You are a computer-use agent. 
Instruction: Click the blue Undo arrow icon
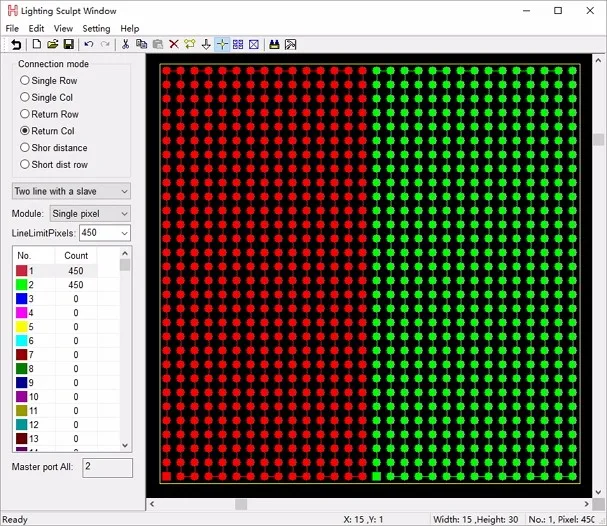click(89, 45)
